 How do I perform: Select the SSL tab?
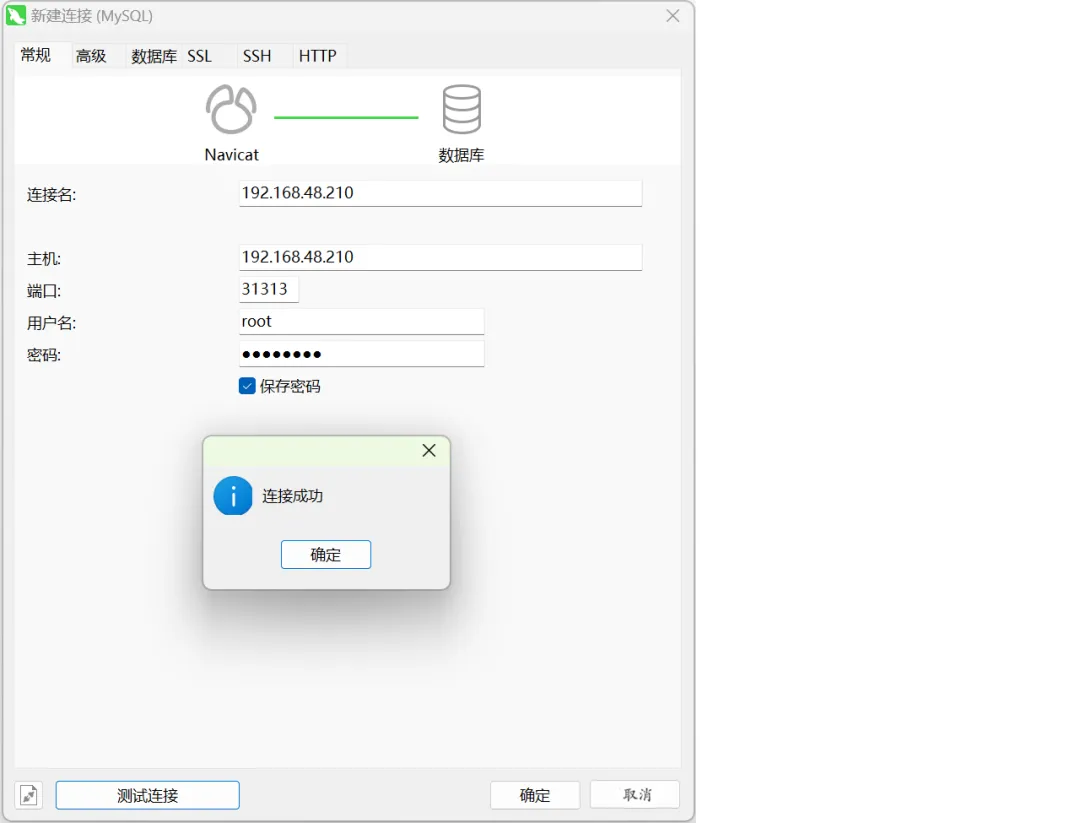pyautogui.click(x=200, y=56)
